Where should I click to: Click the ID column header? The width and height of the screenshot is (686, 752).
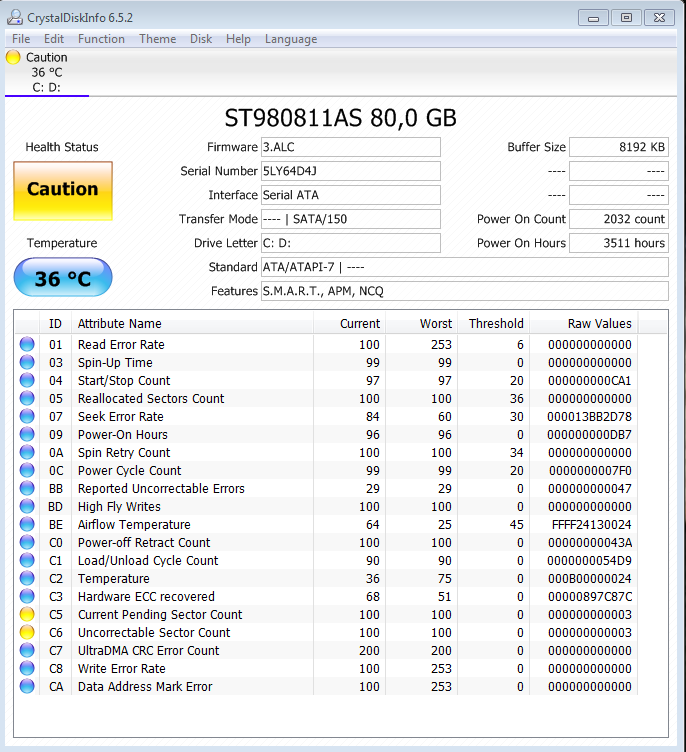[55, 324]
